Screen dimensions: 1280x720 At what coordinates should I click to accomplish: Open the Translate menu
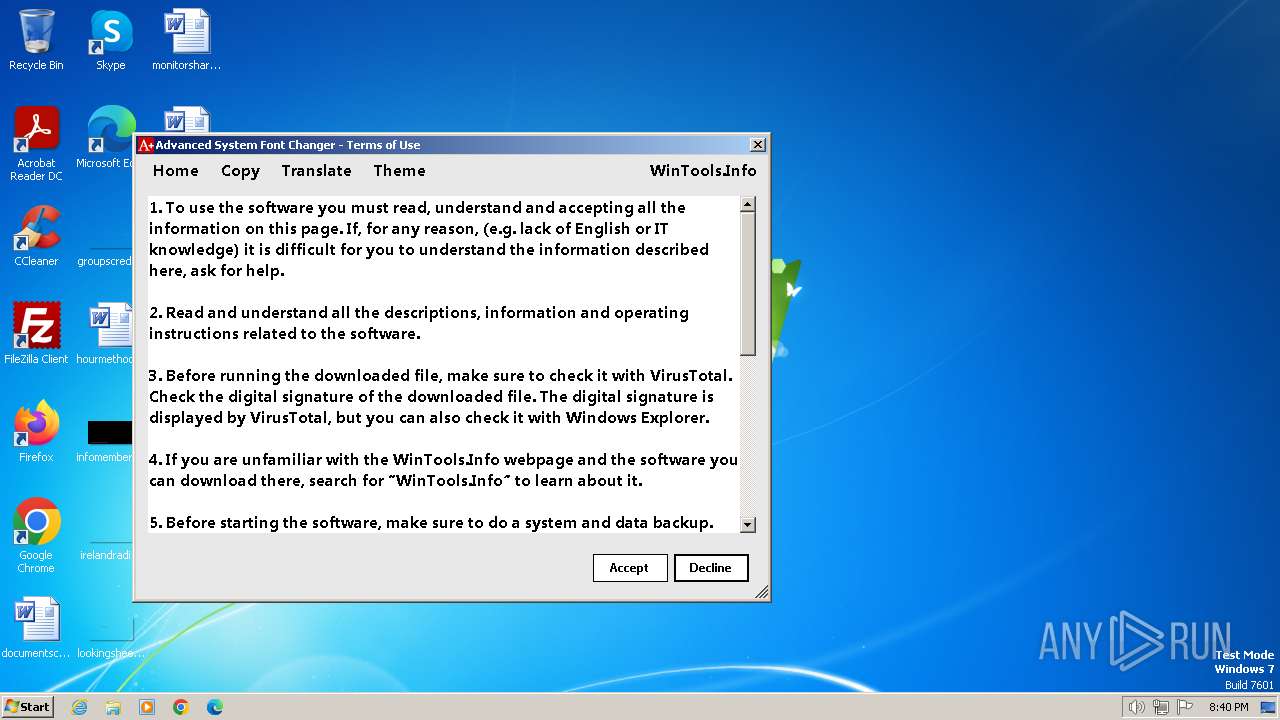(x=316, y=171)
